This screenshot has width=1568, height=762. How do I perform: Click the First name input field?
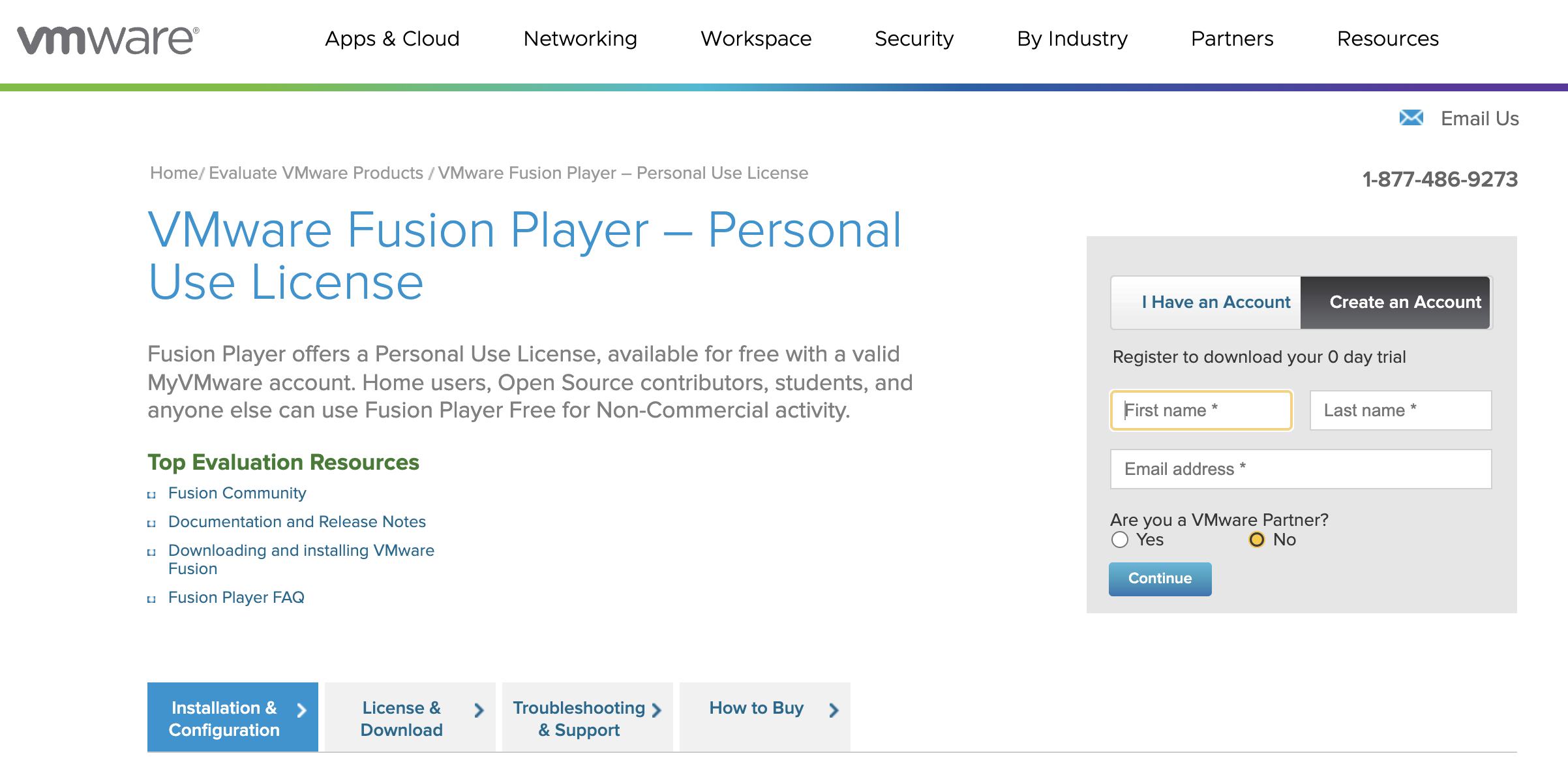1201,410
